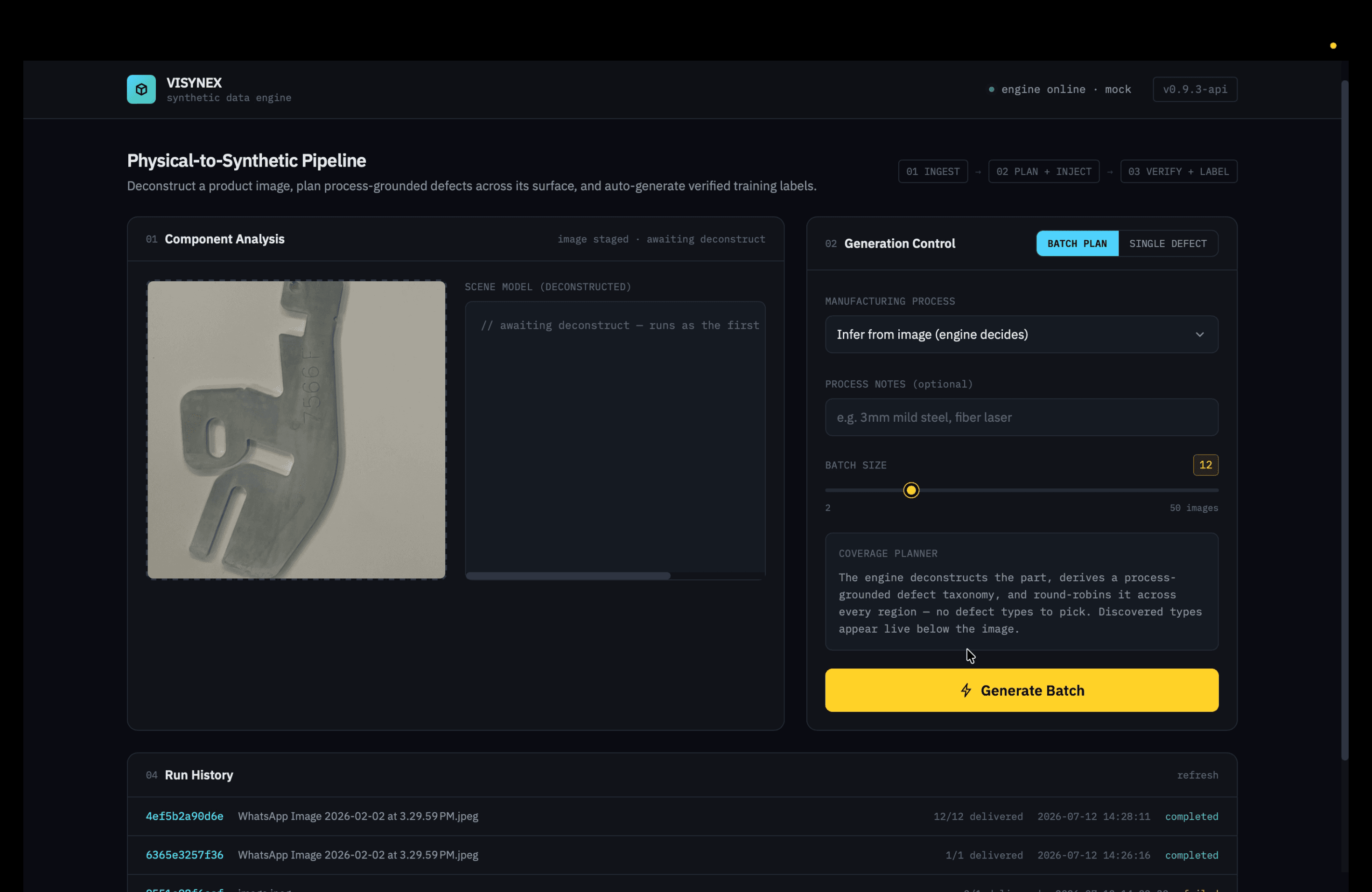Viewport: 1372px width, 892px height.
Task: Click the SCENE MODEL (DECONSTRUCTED) label
Action: tap(548, 287)
